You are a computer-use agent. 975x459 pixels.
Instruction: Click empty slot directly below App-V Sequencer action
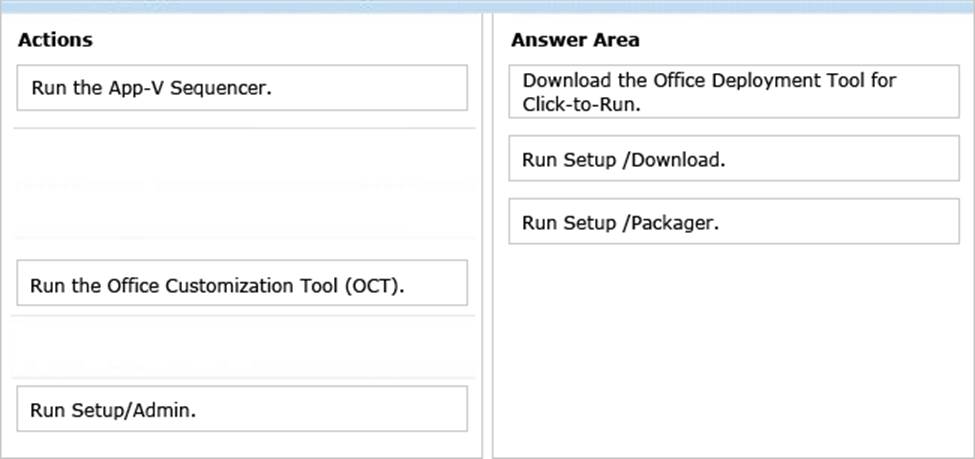point(244,156)
